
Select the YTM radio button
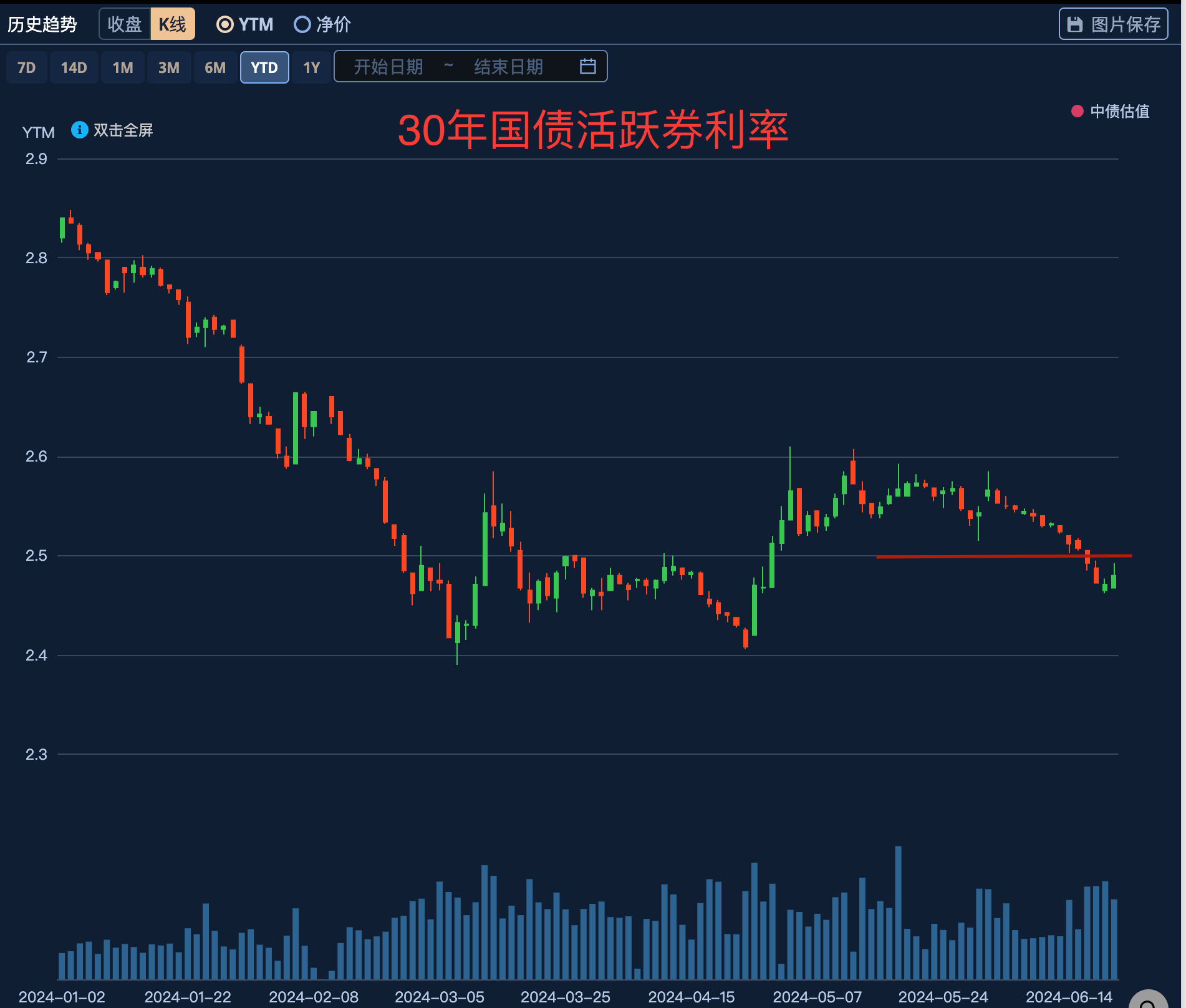[224, 24]
